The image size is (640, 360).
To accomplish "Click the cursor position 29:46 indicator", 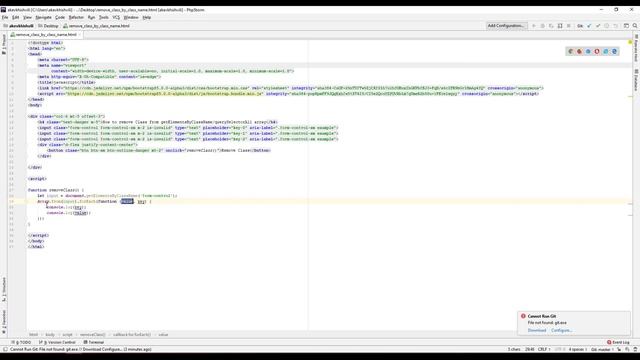I will coord(530,349).
